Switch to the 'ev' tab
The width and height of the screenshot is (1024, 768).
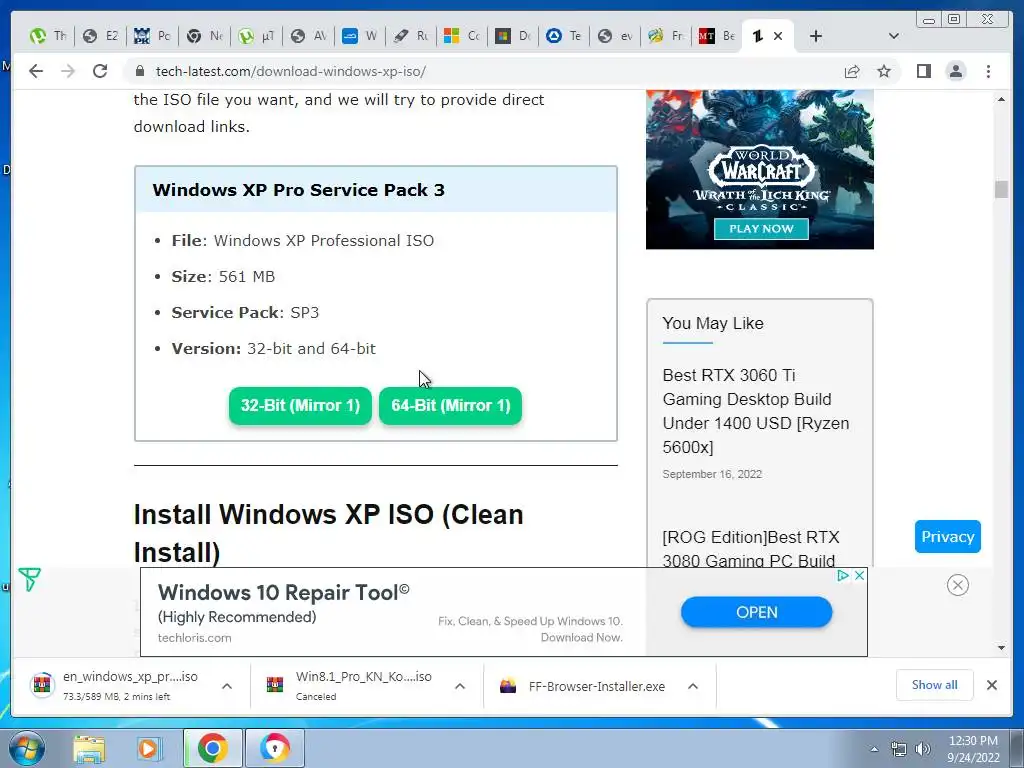[x=615, y=36]
